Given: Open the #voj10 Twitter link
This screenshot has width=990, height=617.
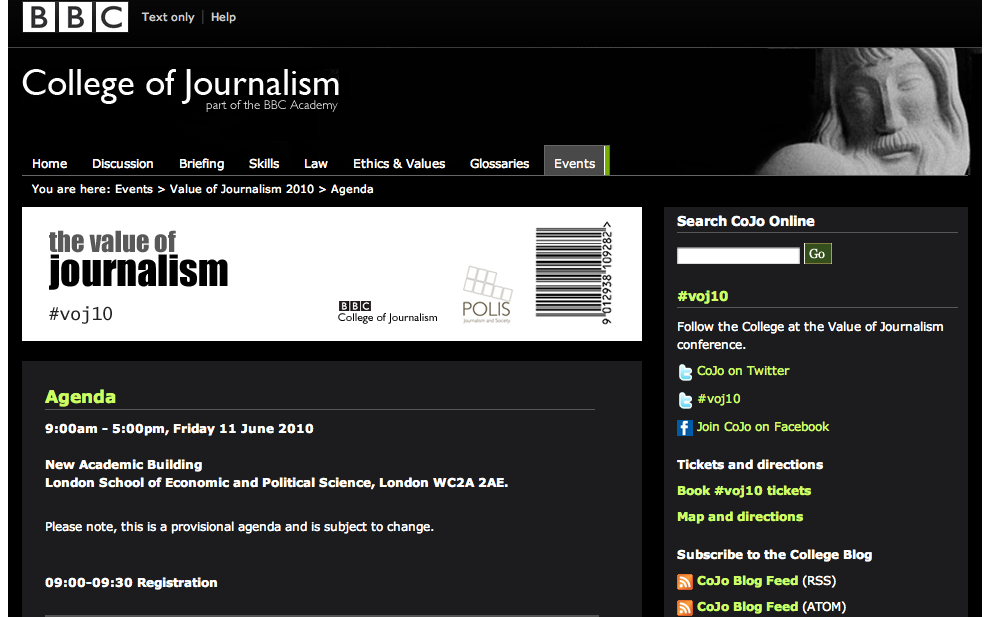Looking at the screenshot, I should click(719, 398).
